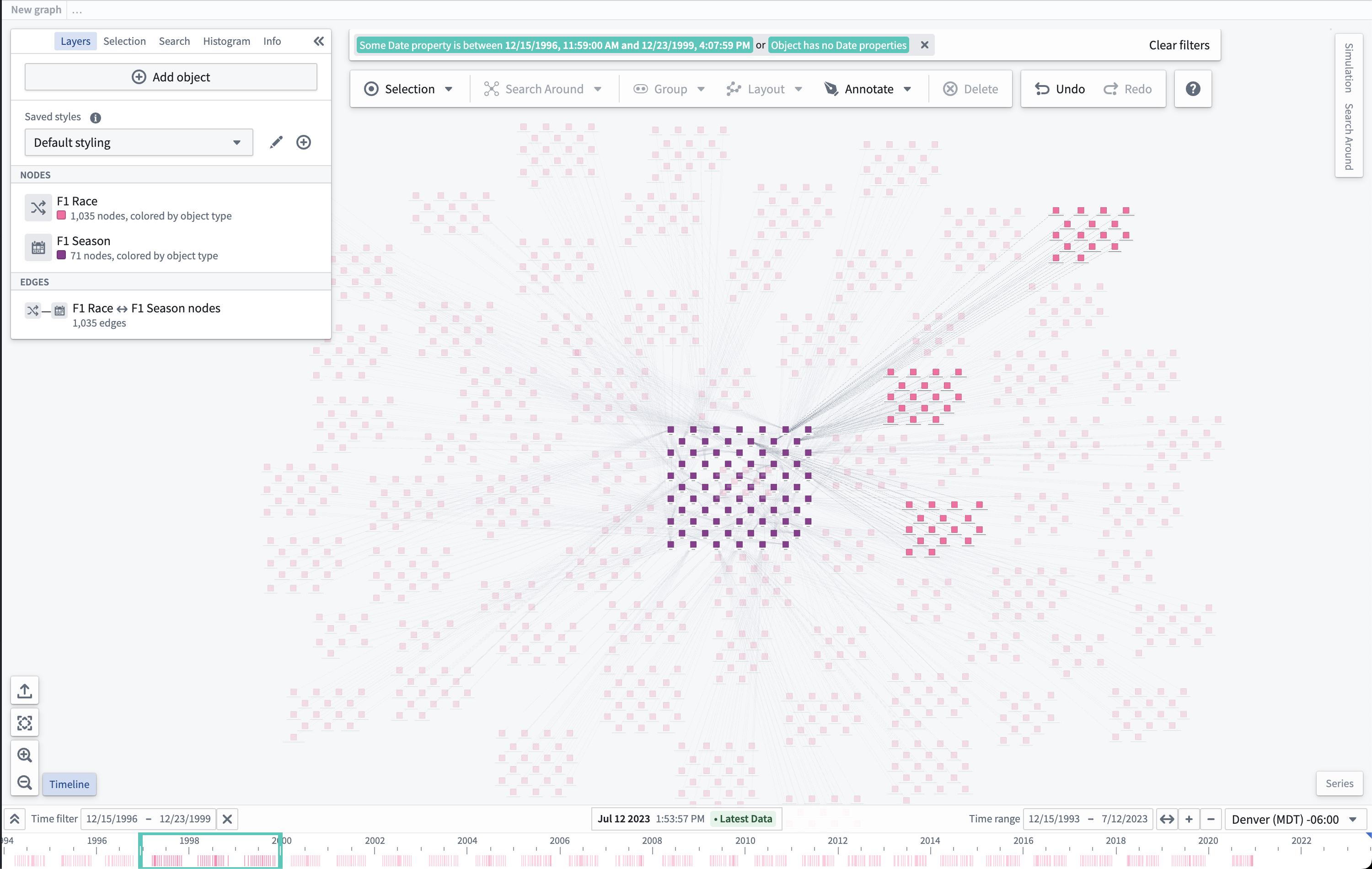Open the Annotate dropdown

[x=868, y=89]
